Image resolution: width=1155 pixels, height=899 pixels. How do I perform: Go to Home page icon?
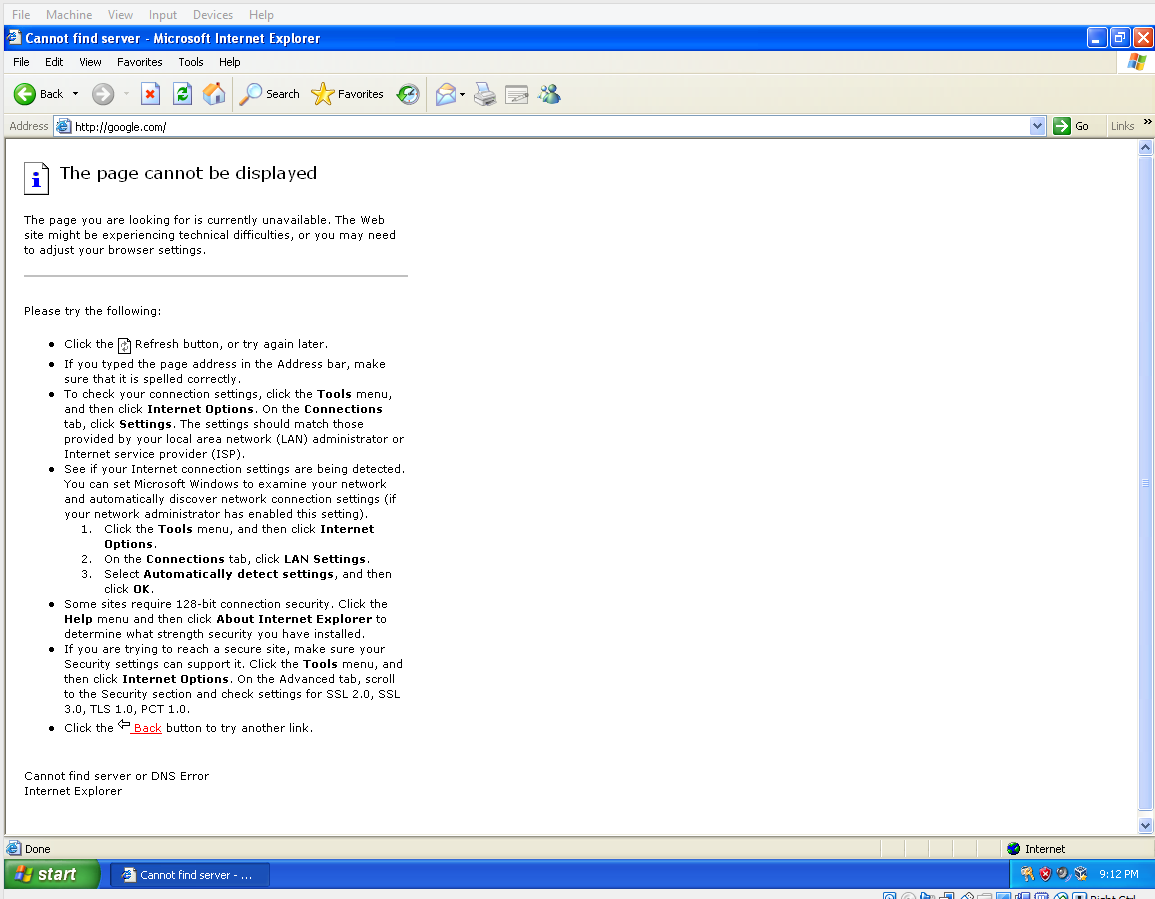pyautogui.click(x=214, y=94)
